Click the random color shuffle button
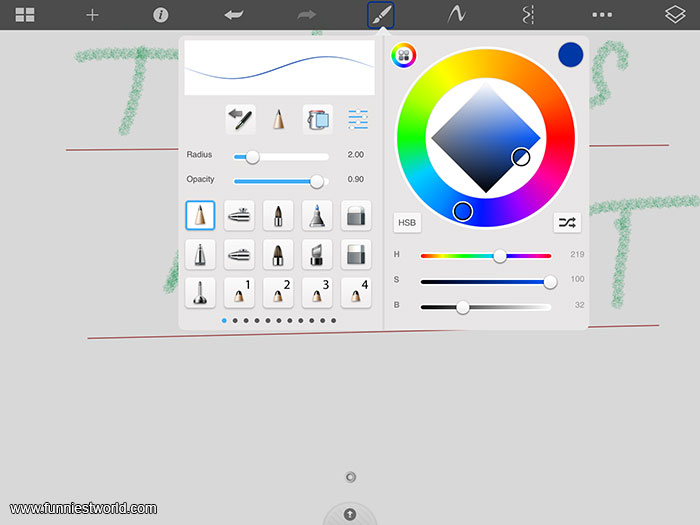700x525 pixels. coord(567,222)
